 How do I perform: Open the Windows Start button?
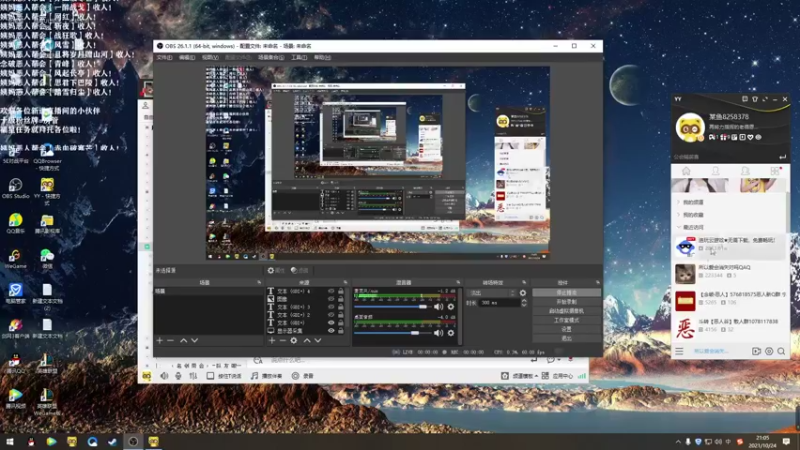tap(10, 442)
